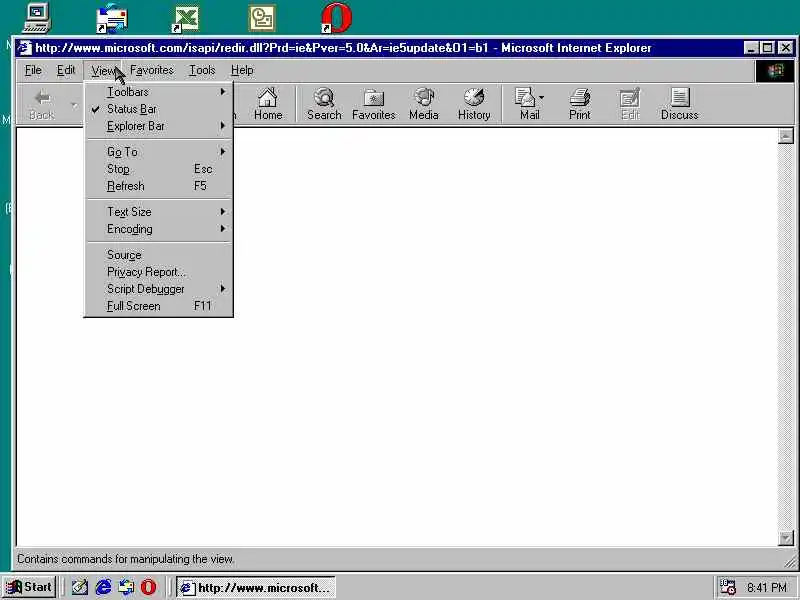This screenshot has height=600, width=800.
Task: Select Full Screen menu entry
Action: [158, 306]
